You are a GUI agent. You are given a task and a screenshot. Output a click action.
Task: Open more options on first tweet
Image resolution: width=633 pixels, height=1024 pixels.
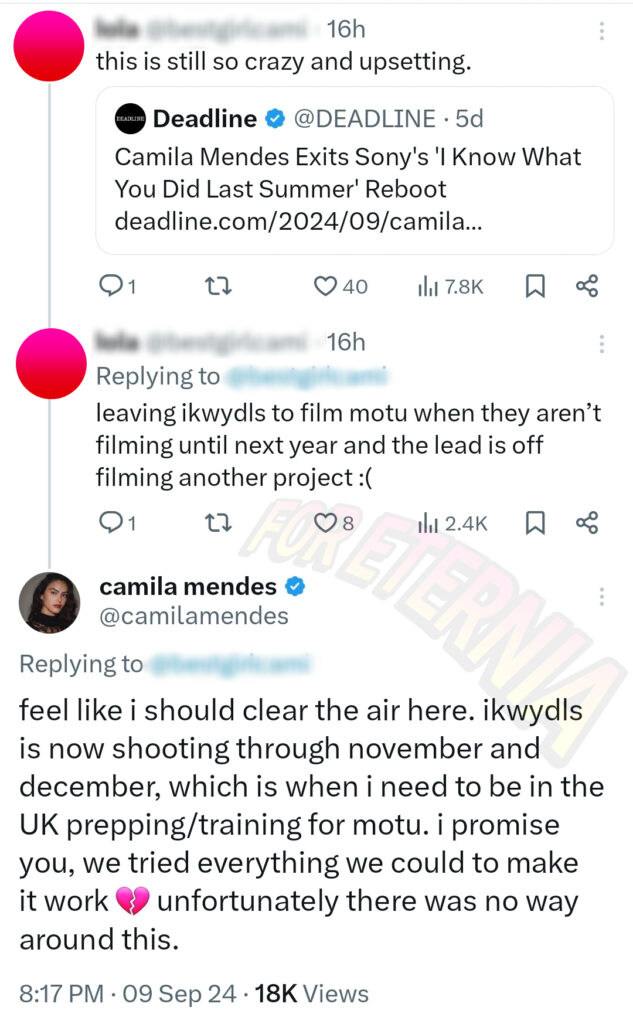click(602, 30)
